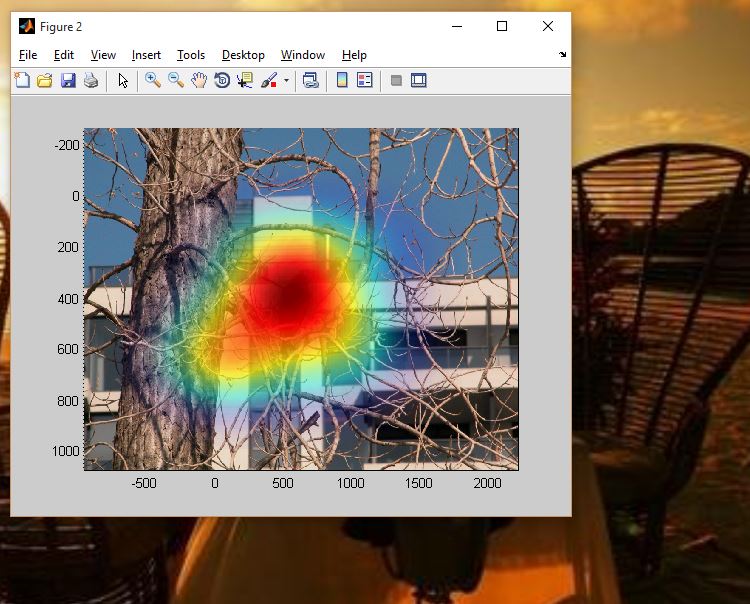Click the x-axis tick label 500
Screen dimensions: 750x604
(283, 483)
